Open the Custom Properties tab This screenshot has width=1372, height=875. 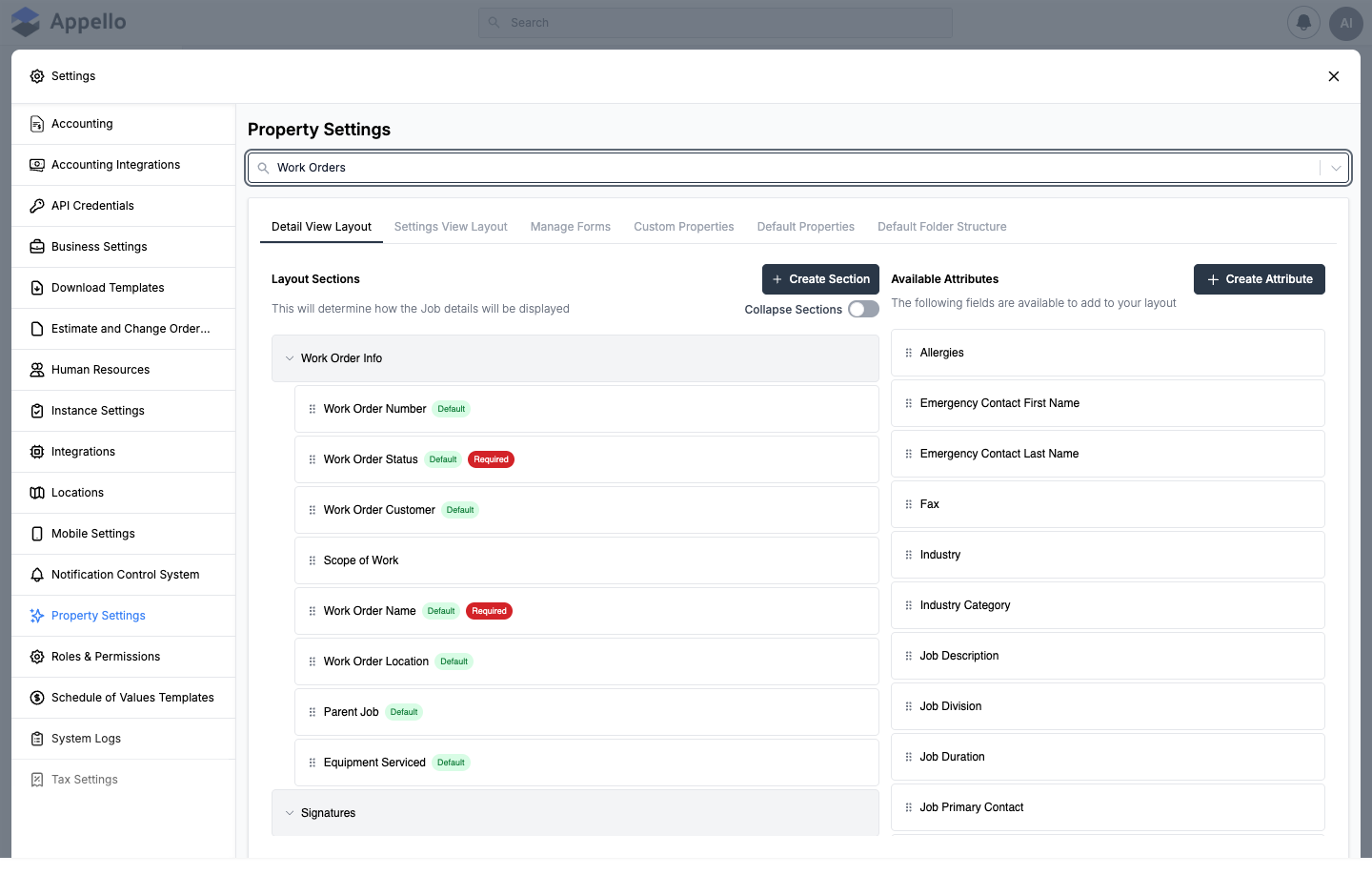pyautogui.click(x=684, y=227)
